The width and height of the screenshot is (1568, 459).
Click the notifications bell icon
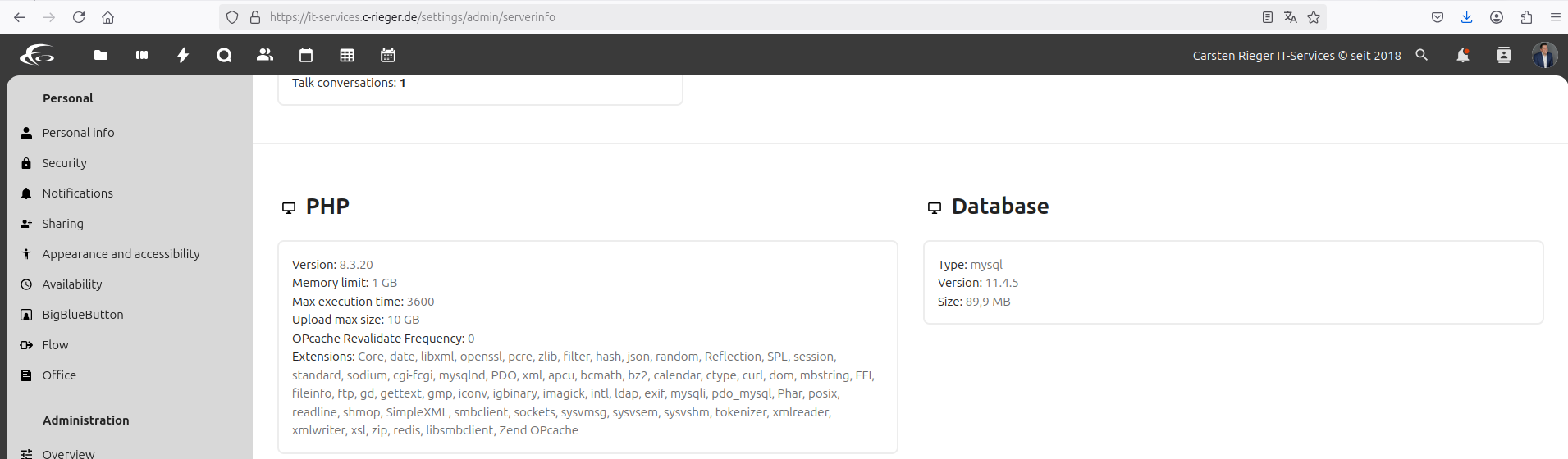coord(1463,55)
